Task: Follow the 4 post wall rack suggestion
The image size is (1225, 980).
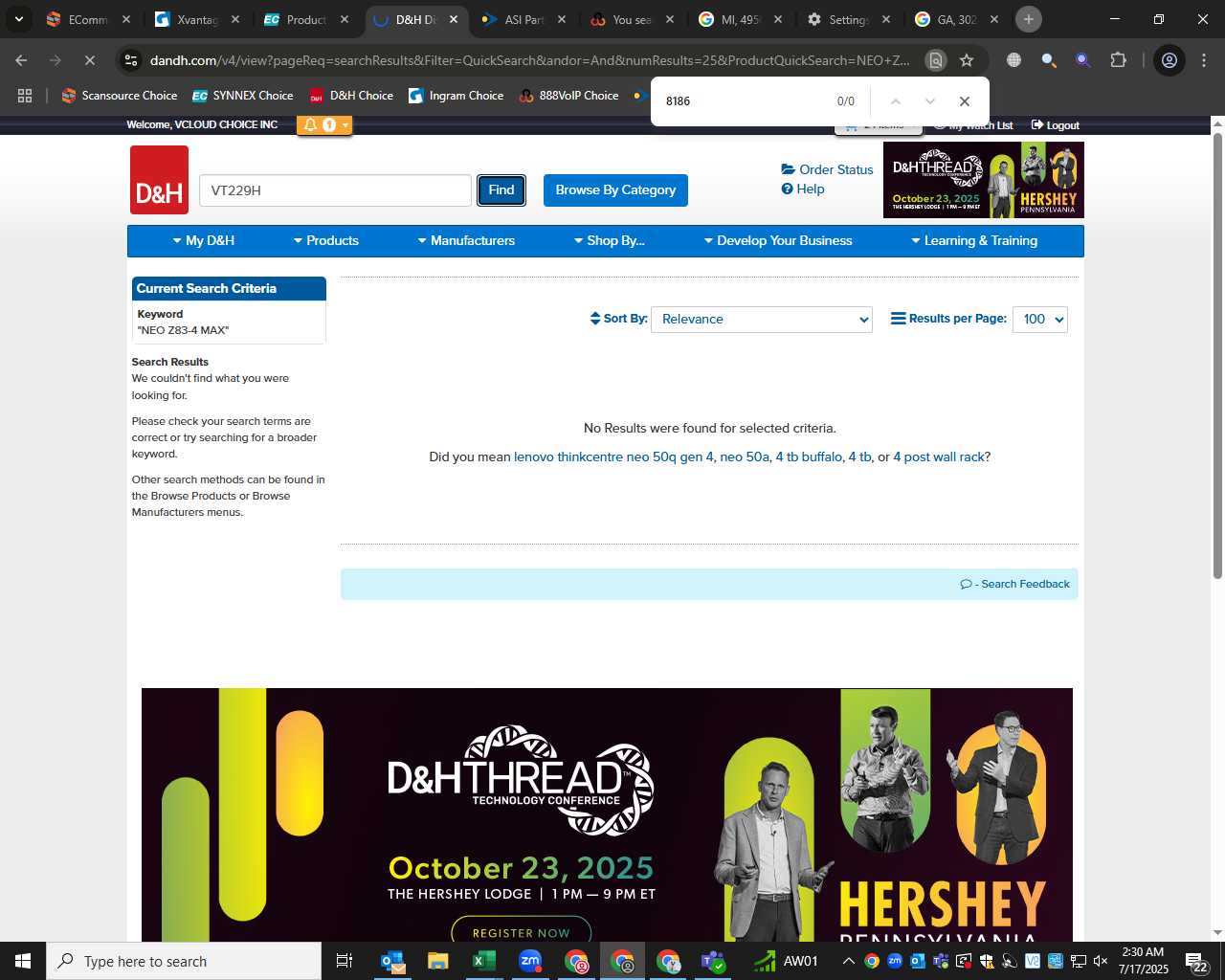Action: point(939,457)
